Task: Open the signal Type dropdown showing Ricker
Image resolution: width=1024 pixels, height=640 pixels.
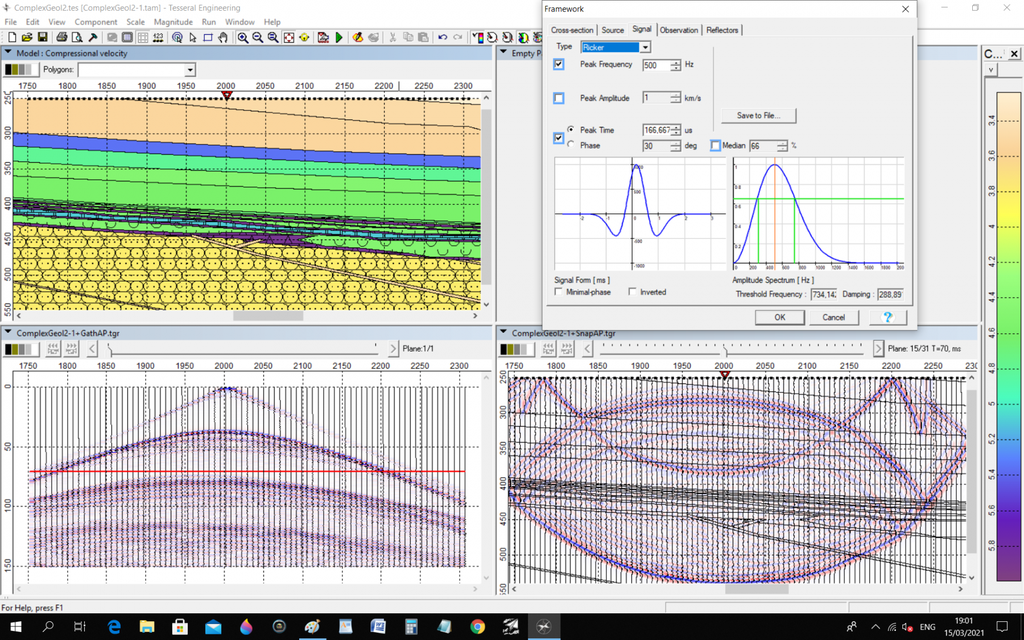Action: [x=645, y=47]
